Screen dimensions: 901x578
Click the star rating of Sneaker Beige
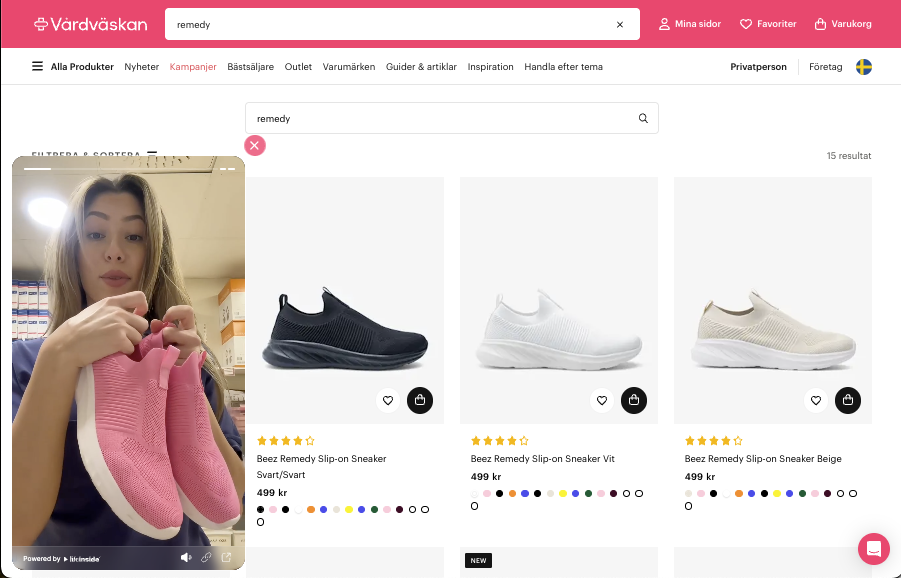(714, 441)
